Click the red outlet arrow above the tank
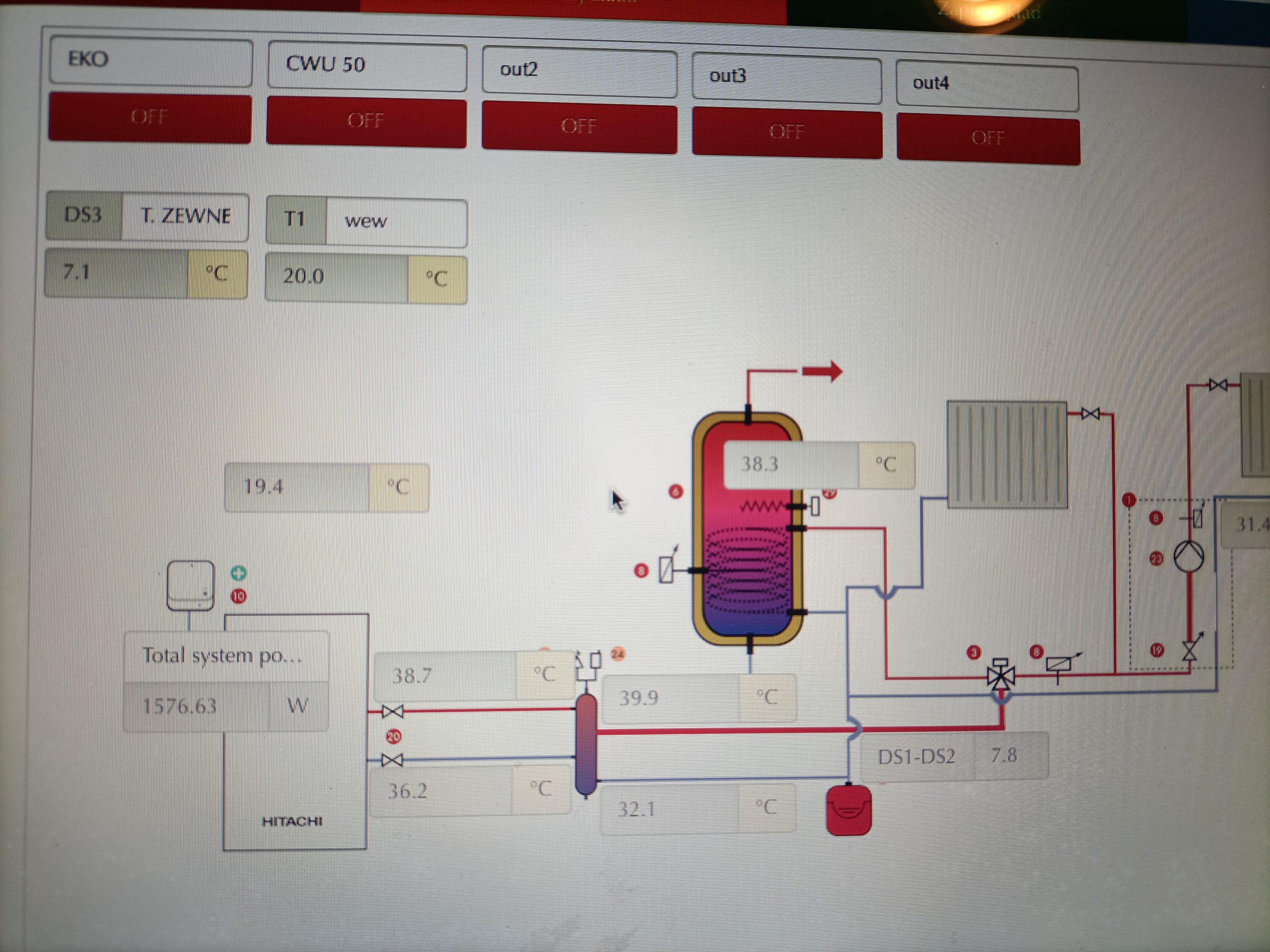Viewport: 1270px width, 952px height. point(822,371)
